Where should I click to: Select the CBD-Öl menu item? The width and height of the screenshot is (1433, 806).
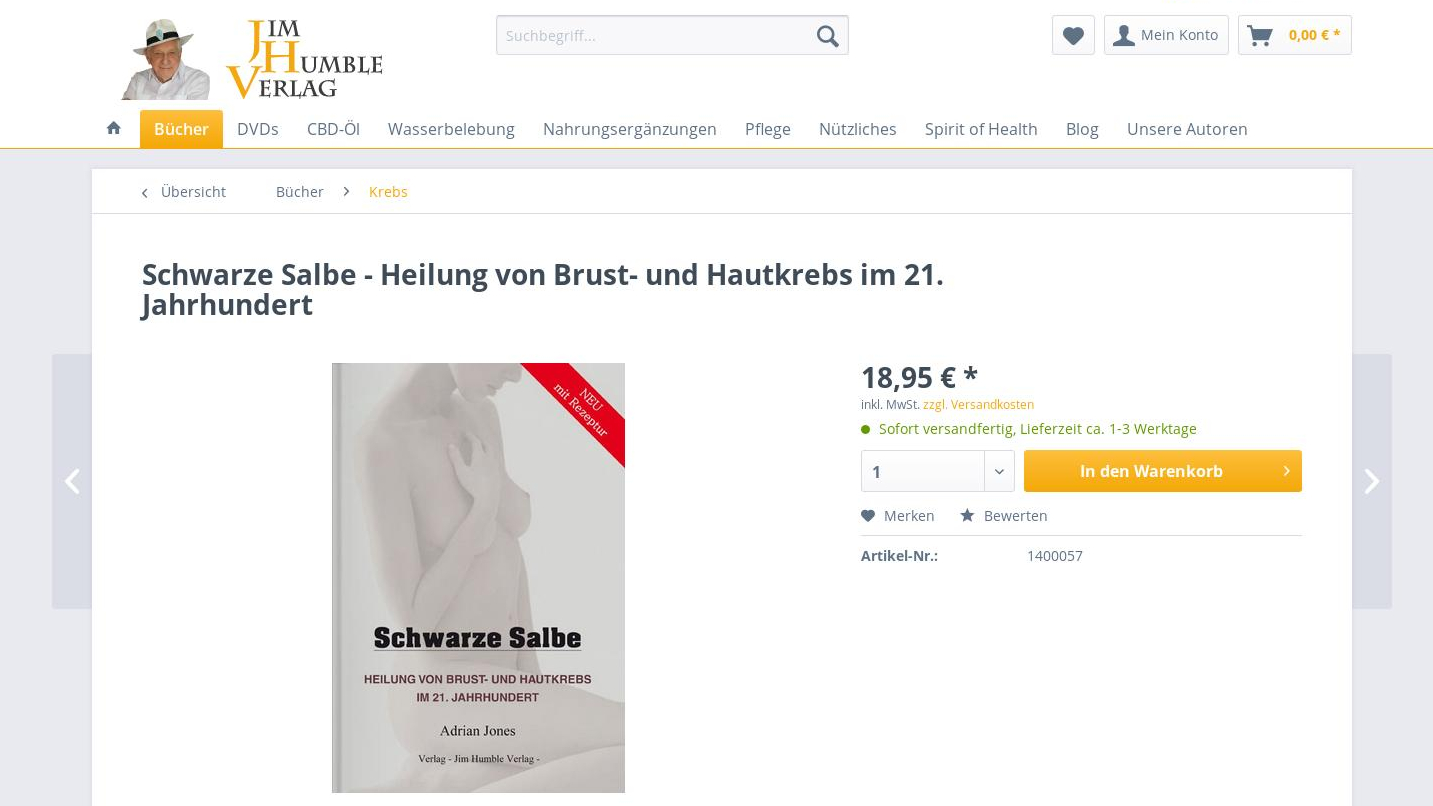(x=333, y=129)
